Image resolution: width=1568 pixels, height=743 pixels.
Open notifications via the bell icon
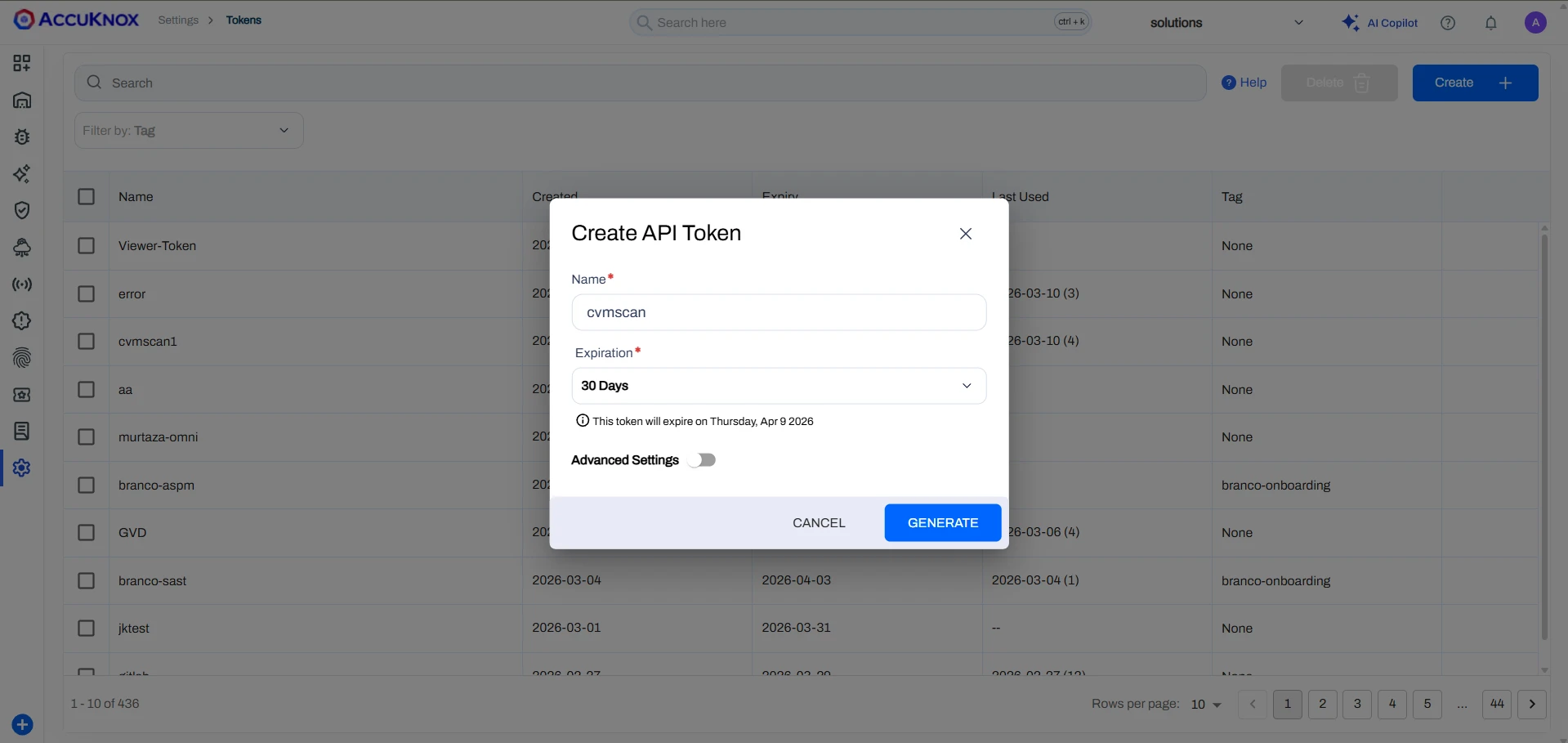tap(1490, 22)
